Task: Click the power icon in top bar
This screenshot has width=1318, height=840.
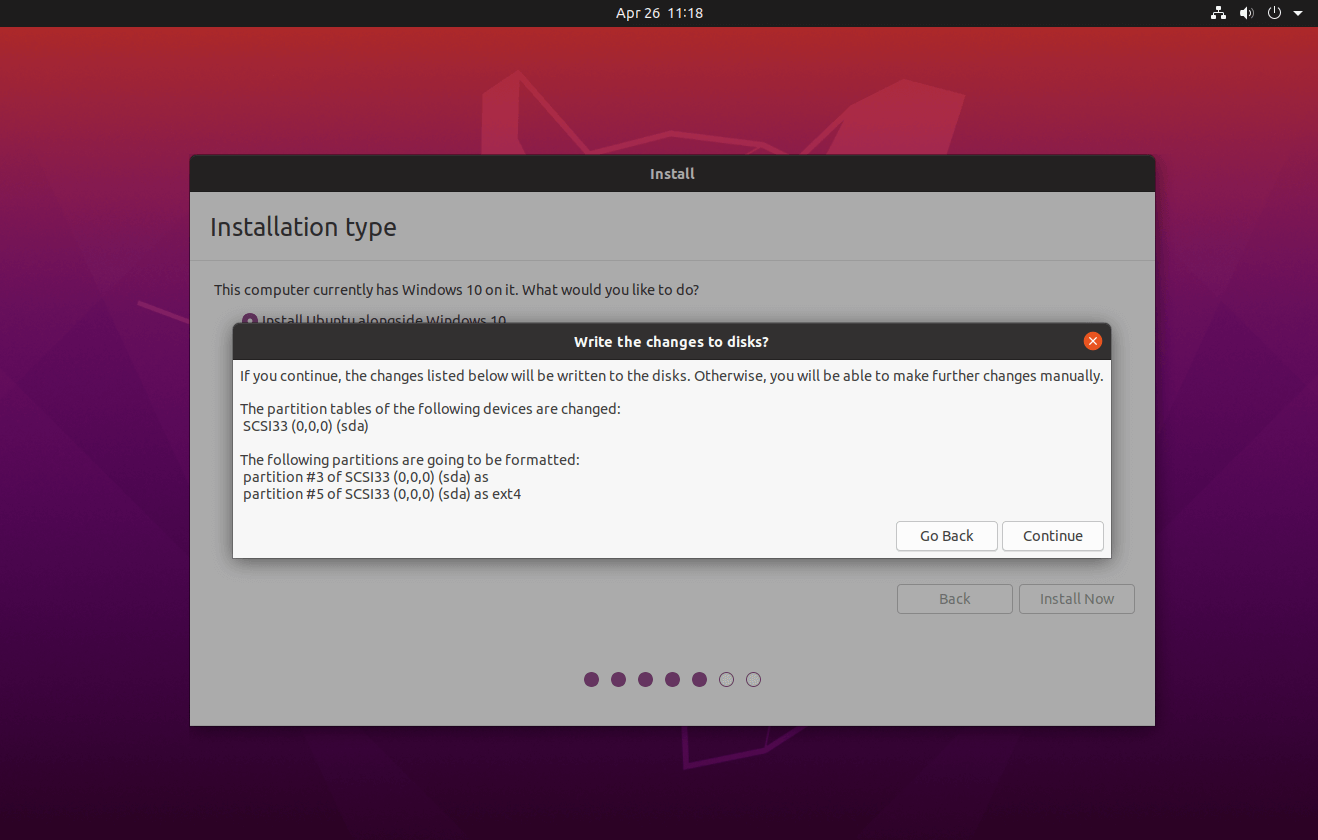Action: point(1274,13)
